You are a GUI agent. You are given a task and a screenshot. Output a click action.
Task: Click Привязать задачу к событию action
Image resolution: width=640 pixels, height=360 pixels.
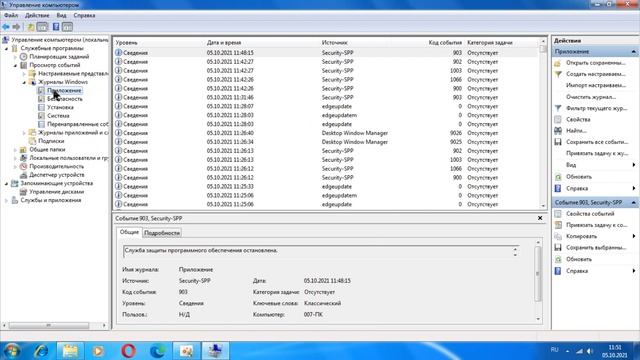pos(595,225)
